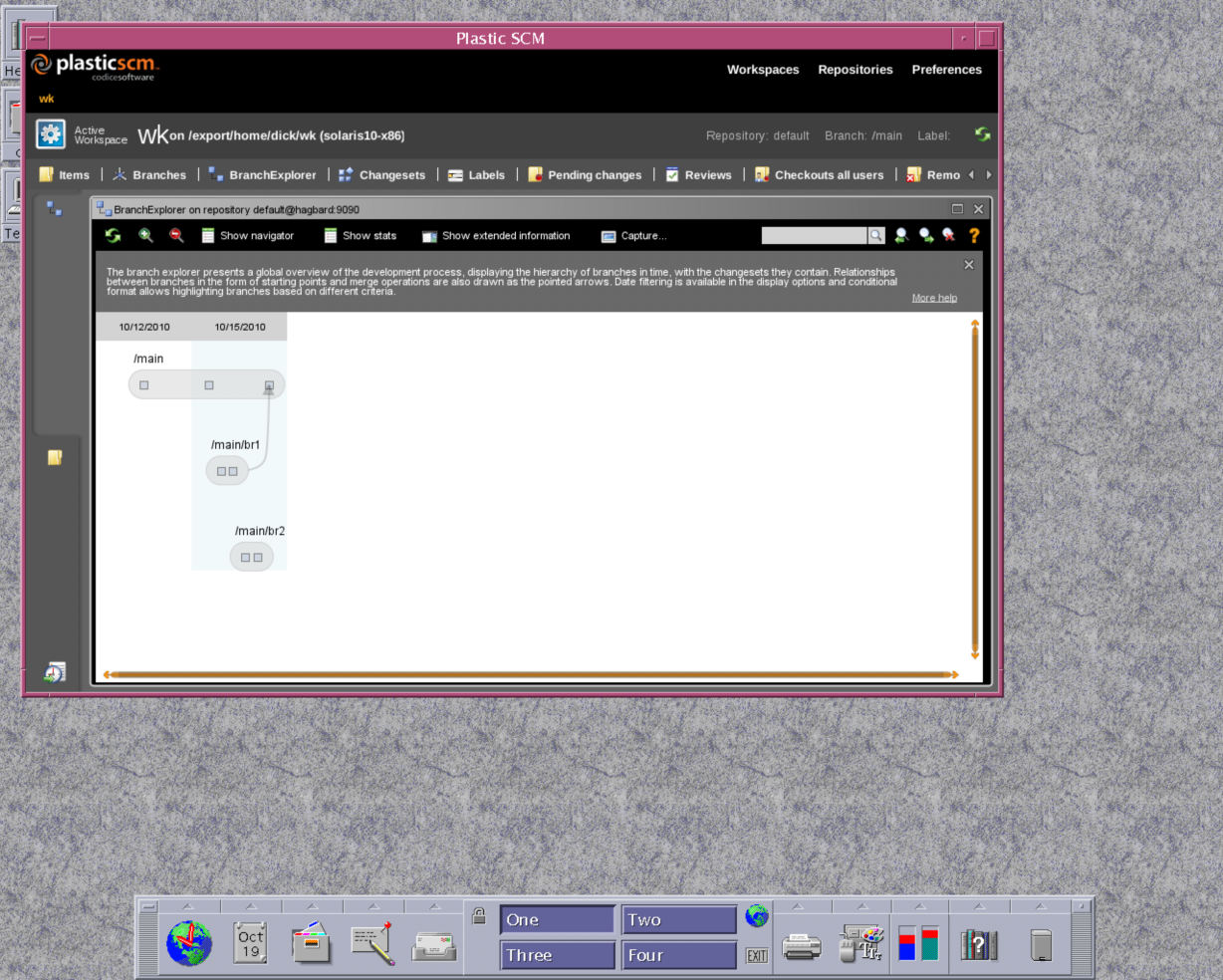Open the Oct 19 calendar icon
Image resolution: width=1223 pixels, height=980 pixels.
(x=251, y=942)
